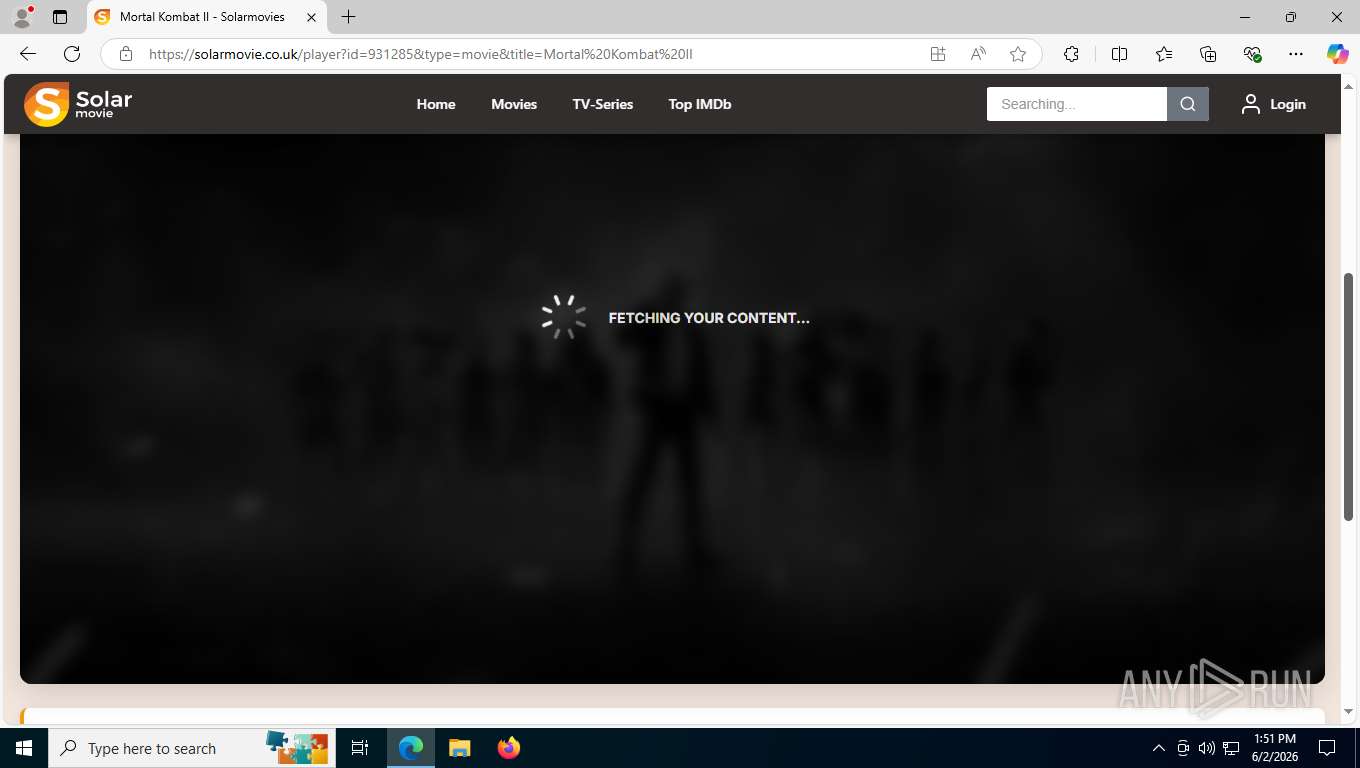Refresh the page

pyautogui.click(x=72, y=54)
